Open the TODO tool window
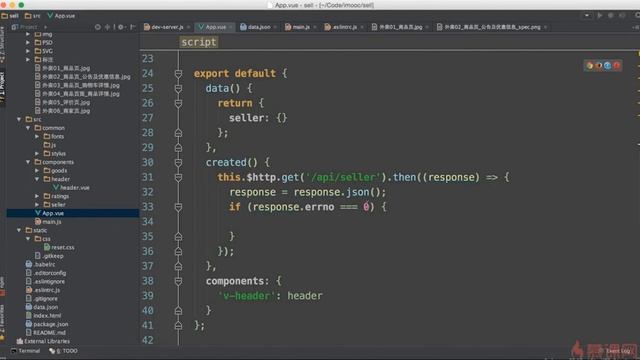This screenshot has height=360, width=640. [x=64, y=351]
